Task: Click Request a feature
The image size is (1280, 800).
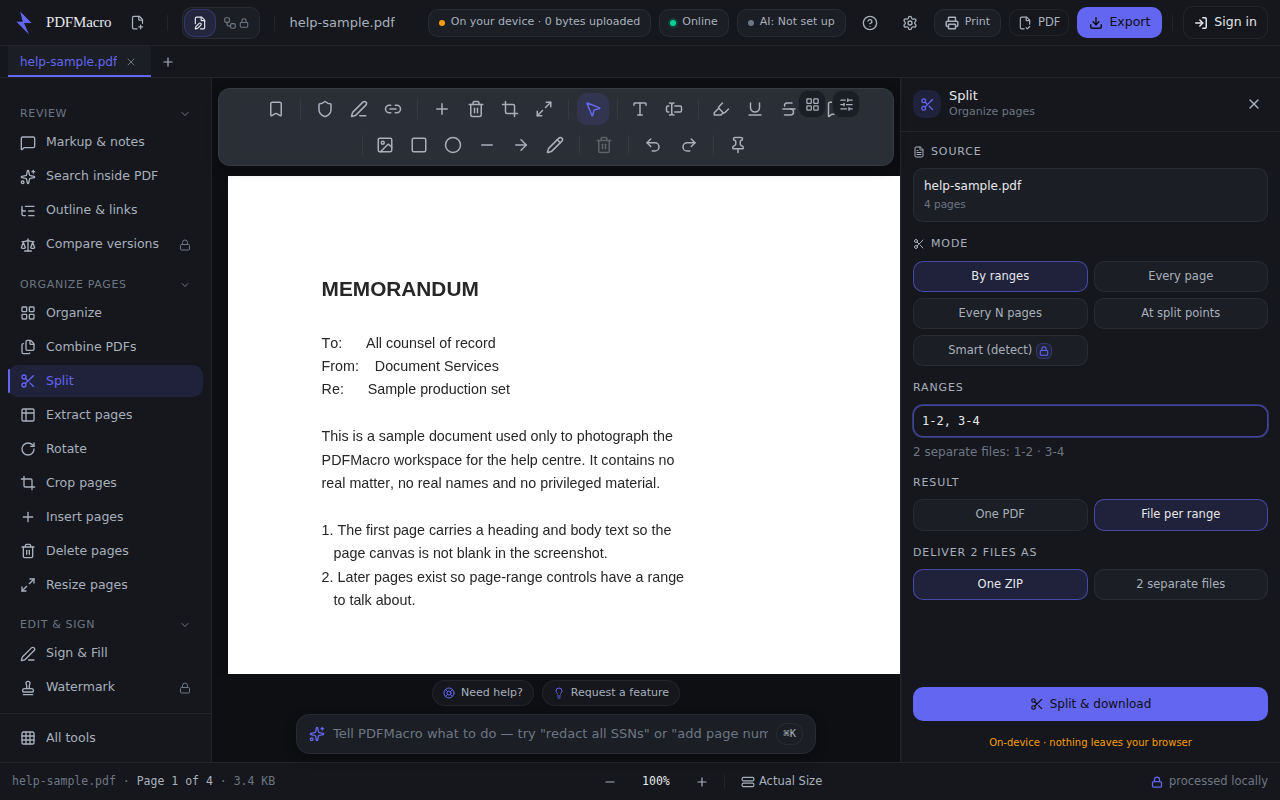Action: coord(611,693)
